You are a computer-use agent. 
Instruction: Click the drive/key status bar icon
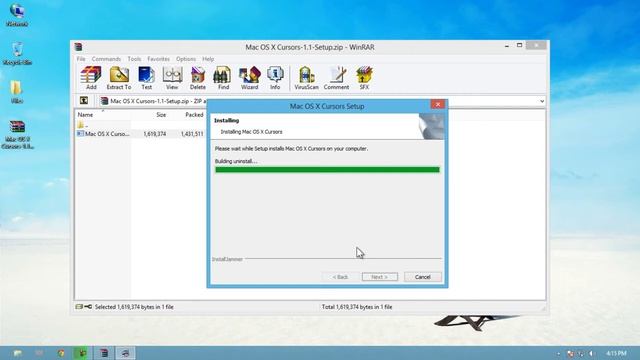[x=84, y=307]
